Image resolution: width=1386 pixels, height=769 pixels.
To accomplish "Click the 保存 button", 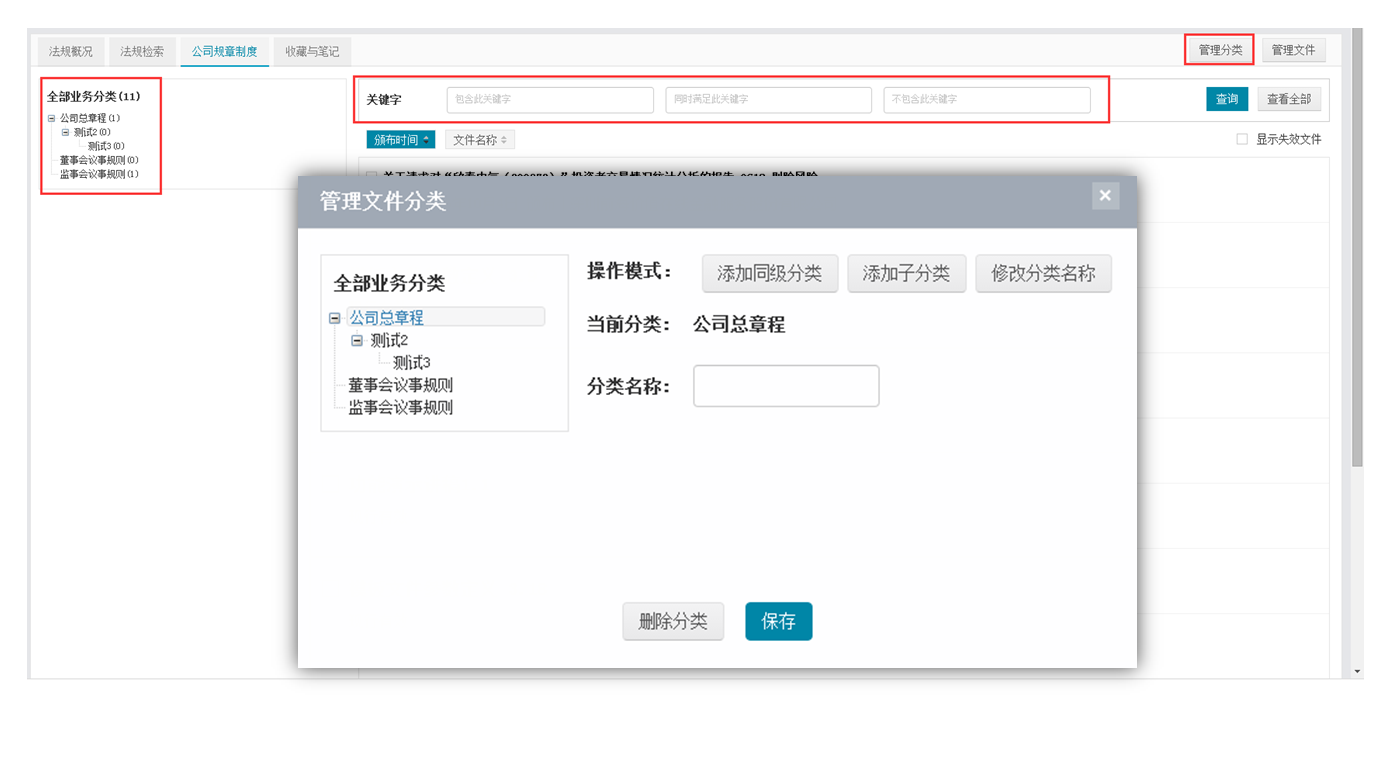I will coord(779,621).
